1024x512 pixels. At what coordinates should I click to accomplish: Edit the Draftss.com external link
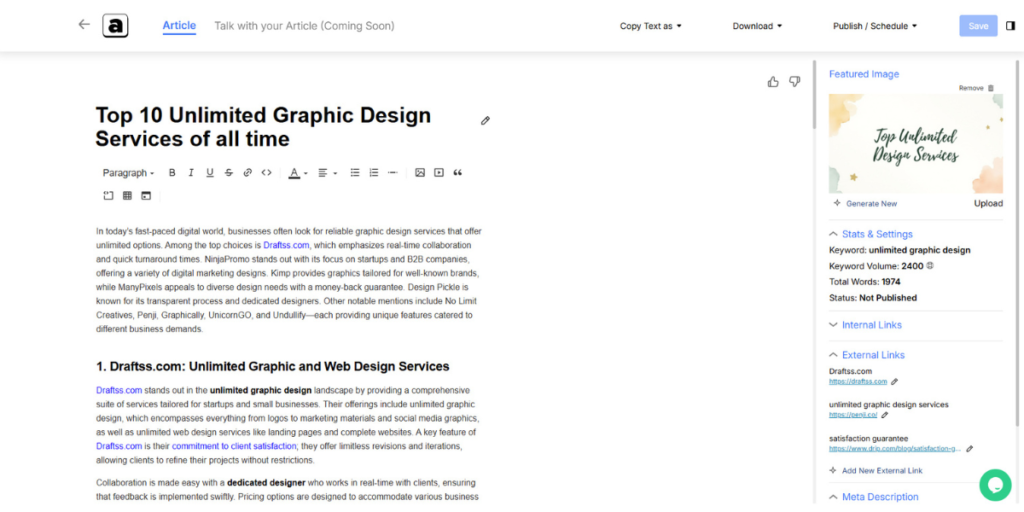point(895,381)
